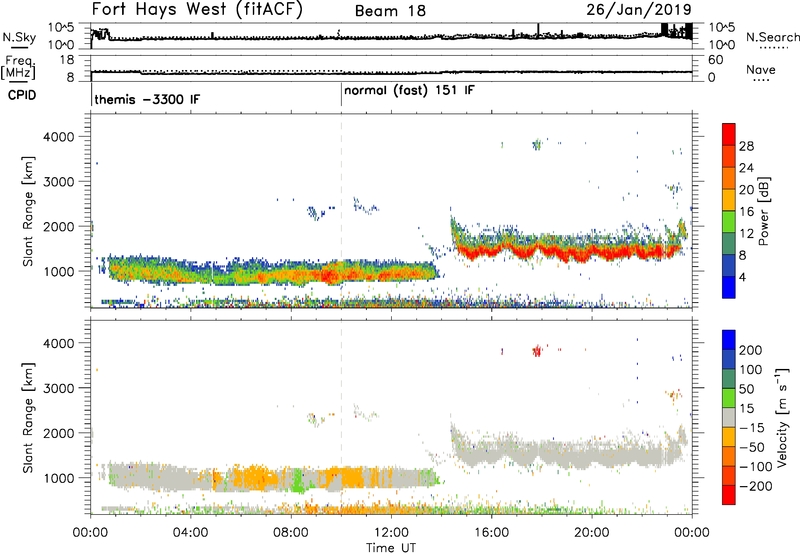
Task: Pick the green Velocity segment between 15 and 50
Action: 729,398
